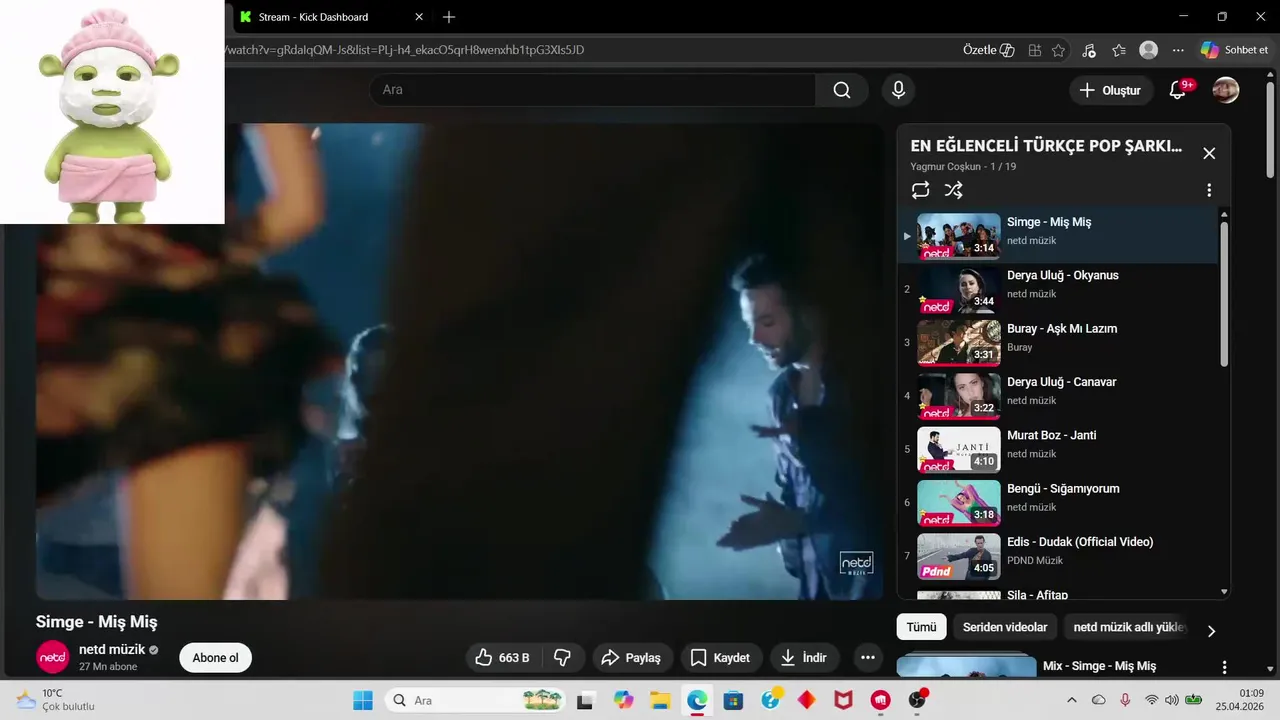Open the Windows Start menu
Image resolution: width=1280 pixels, height=720 pixels.
click(362, 700)
